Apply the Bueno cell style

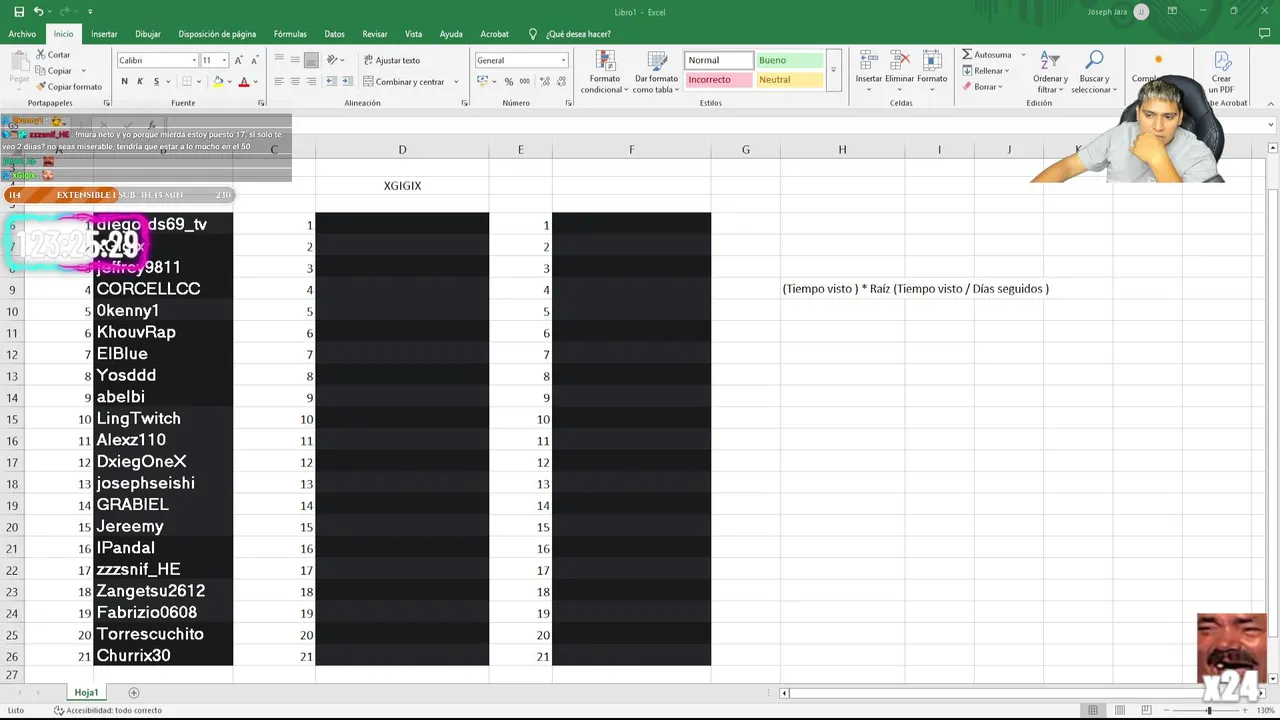[789, 60]
